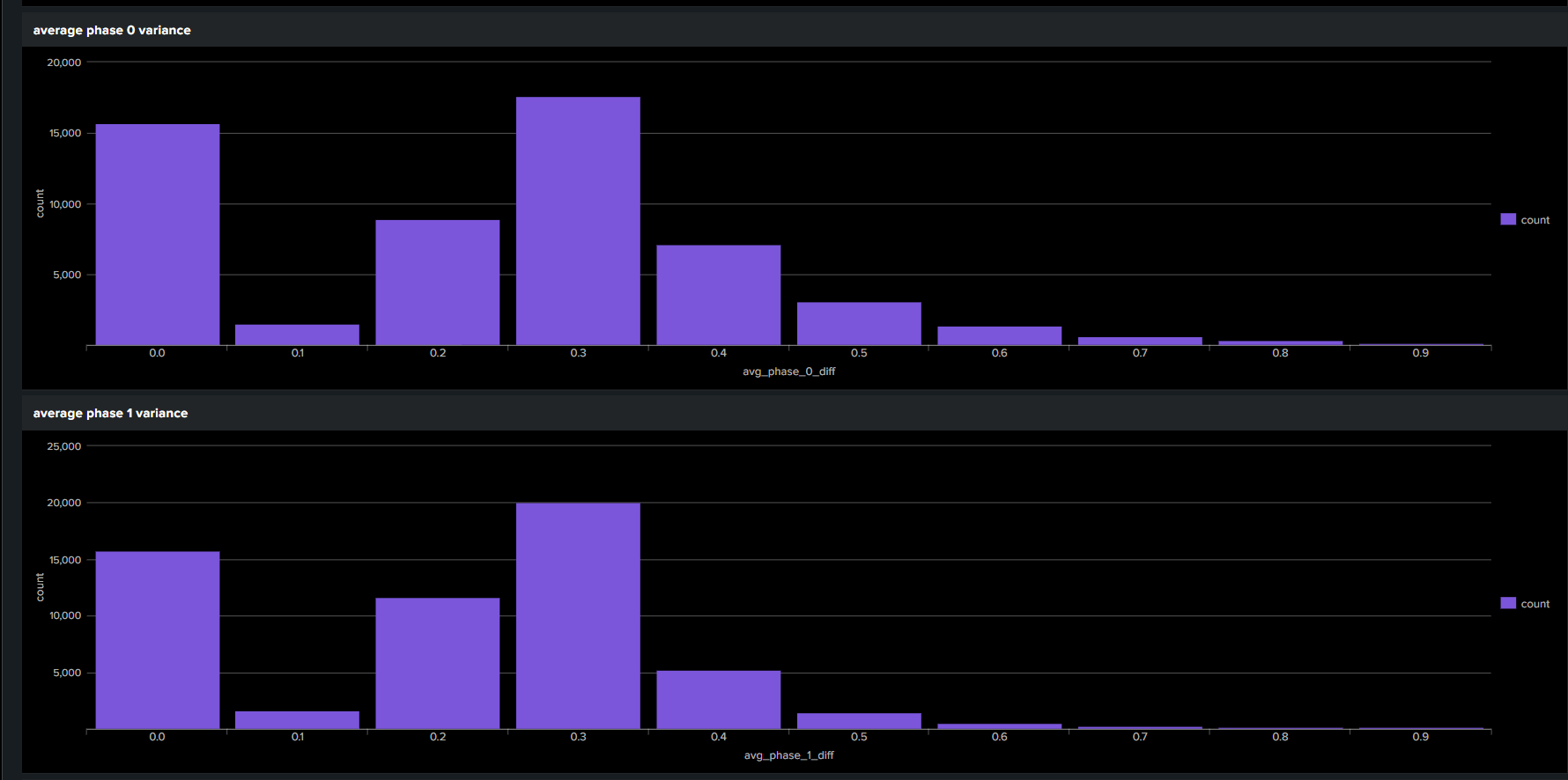This screenshot has width=1568, height=780.
Task: Click the 'count' legend text in phase 0 chart
Action: (1535, 220)
